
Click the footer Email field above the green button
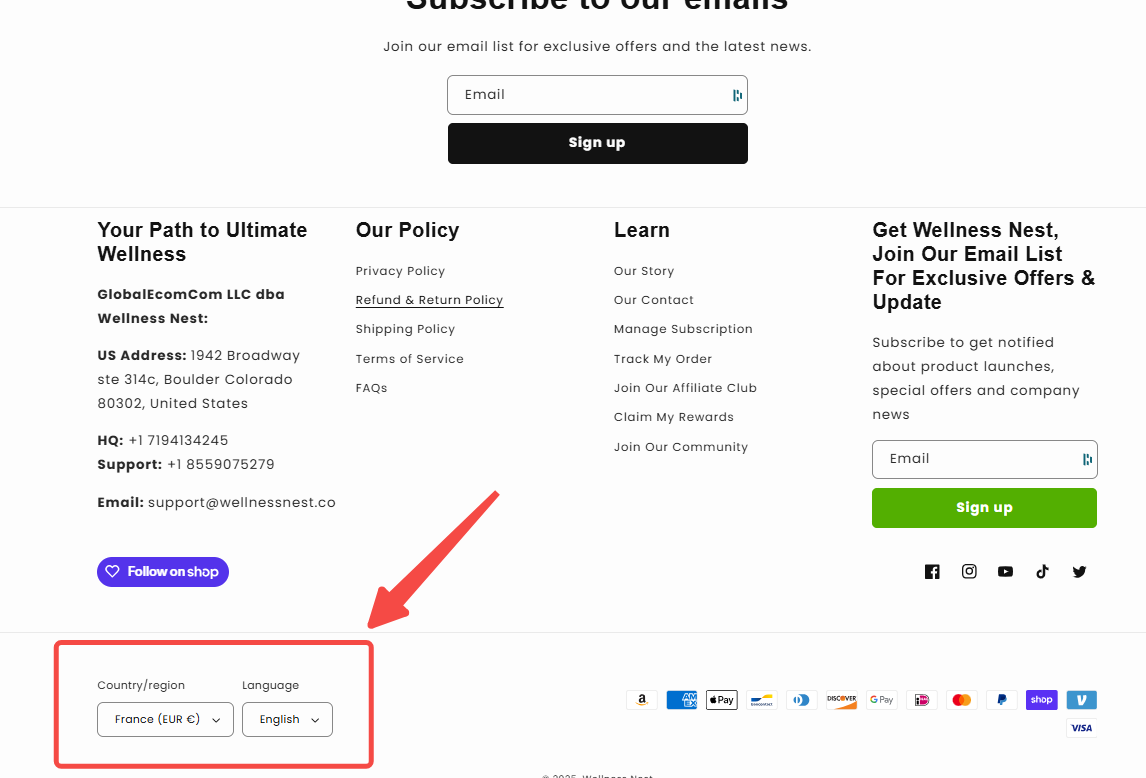(x=975, y=459)
